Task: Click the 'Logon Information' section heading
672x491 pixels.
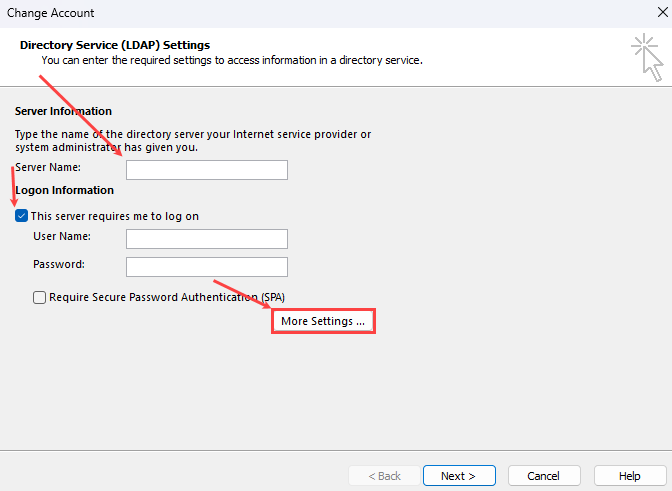Action: [x=65, y=190]
